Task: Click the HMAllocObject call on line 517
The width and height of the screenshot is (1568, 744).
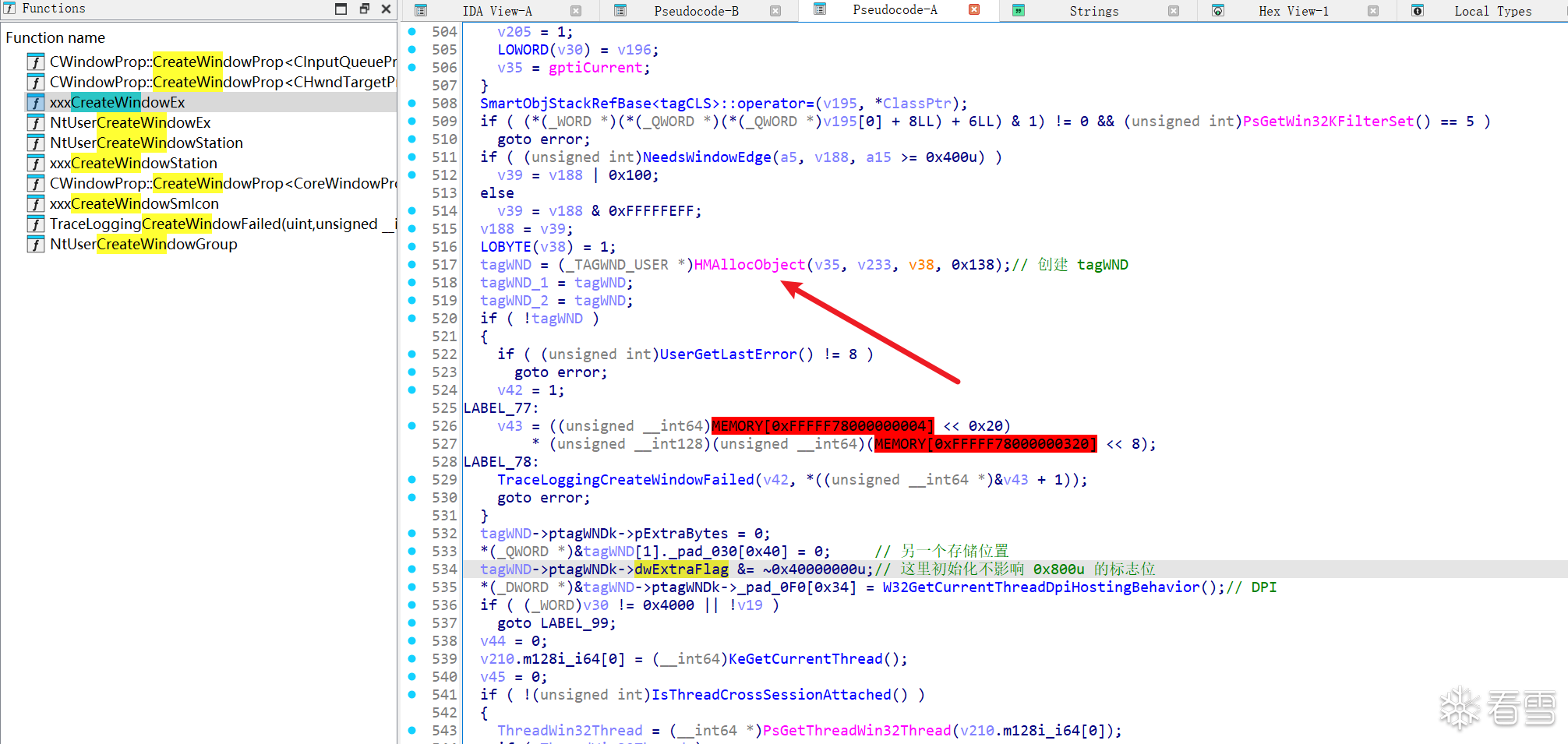Action: tap(749, 265)
